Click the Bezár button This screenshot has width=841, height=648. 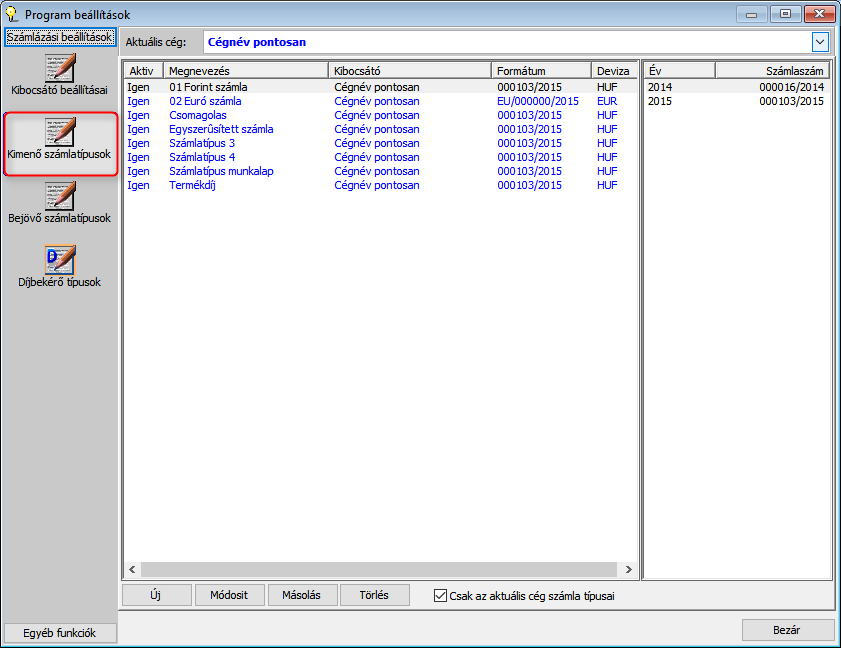point(787,630)
